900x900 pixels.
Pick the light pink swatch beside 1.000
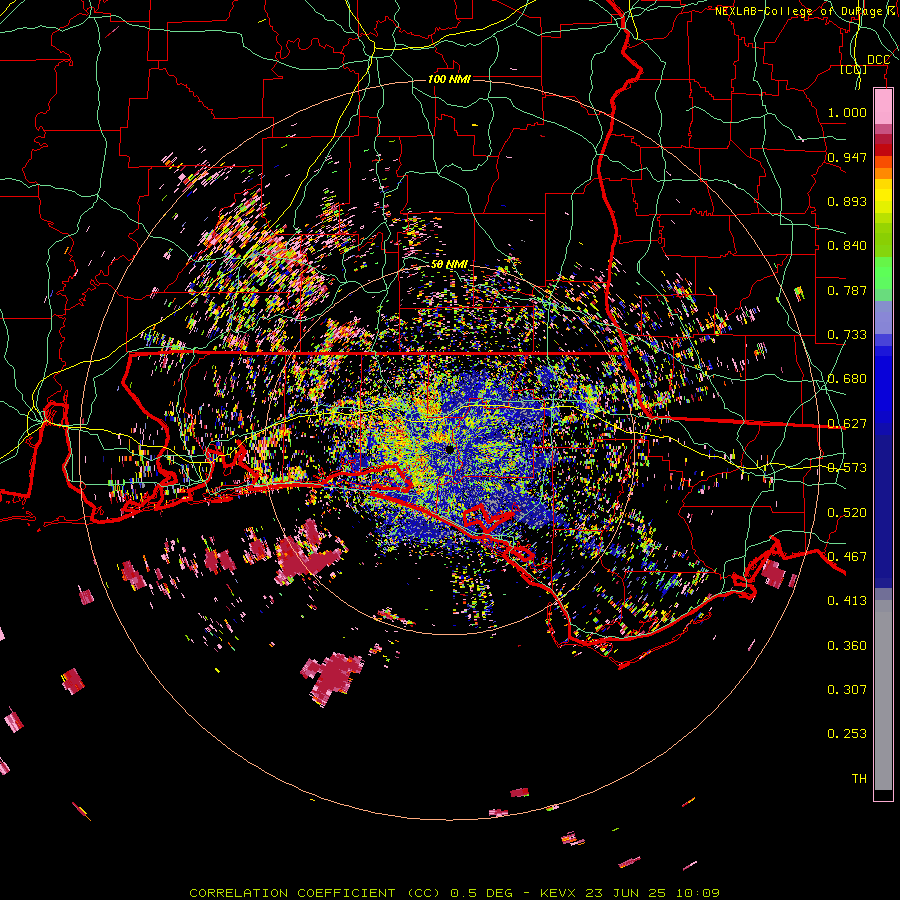tap(883, 107)
